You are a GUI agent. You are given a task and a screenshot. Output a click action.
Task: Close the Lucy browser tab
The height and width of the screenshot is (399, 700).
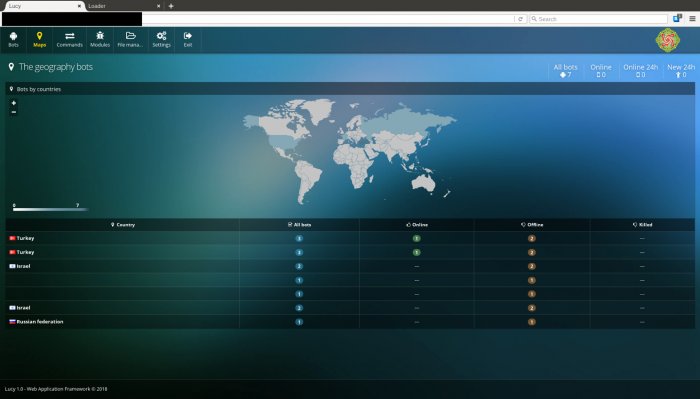[79, 6]
